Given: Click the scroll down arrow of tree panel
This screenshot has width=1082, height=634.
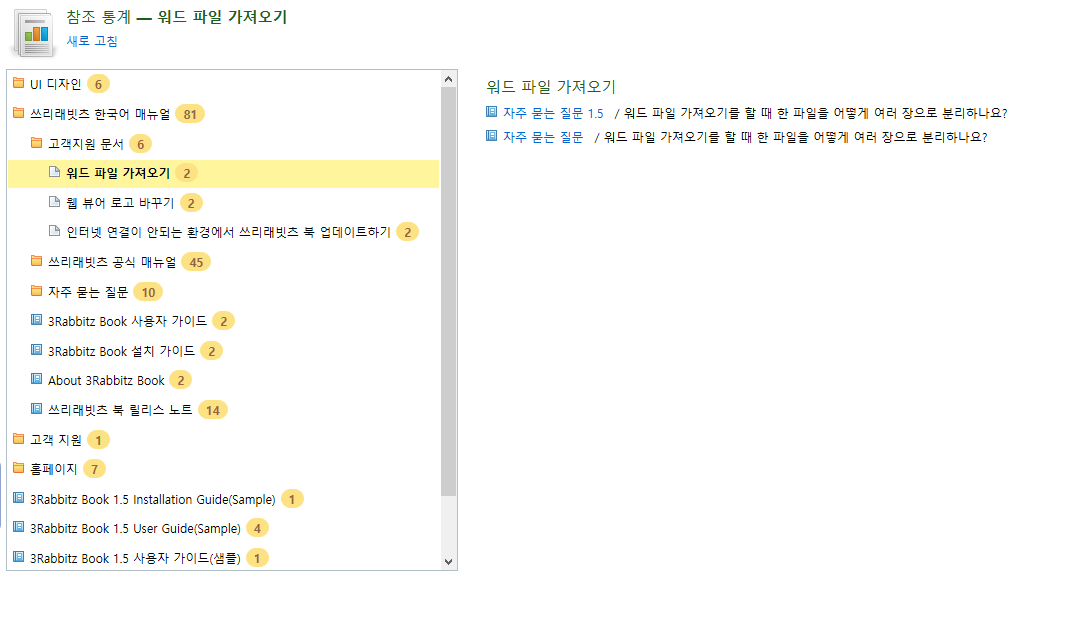Looking at the screenshot, I should 449,562.
